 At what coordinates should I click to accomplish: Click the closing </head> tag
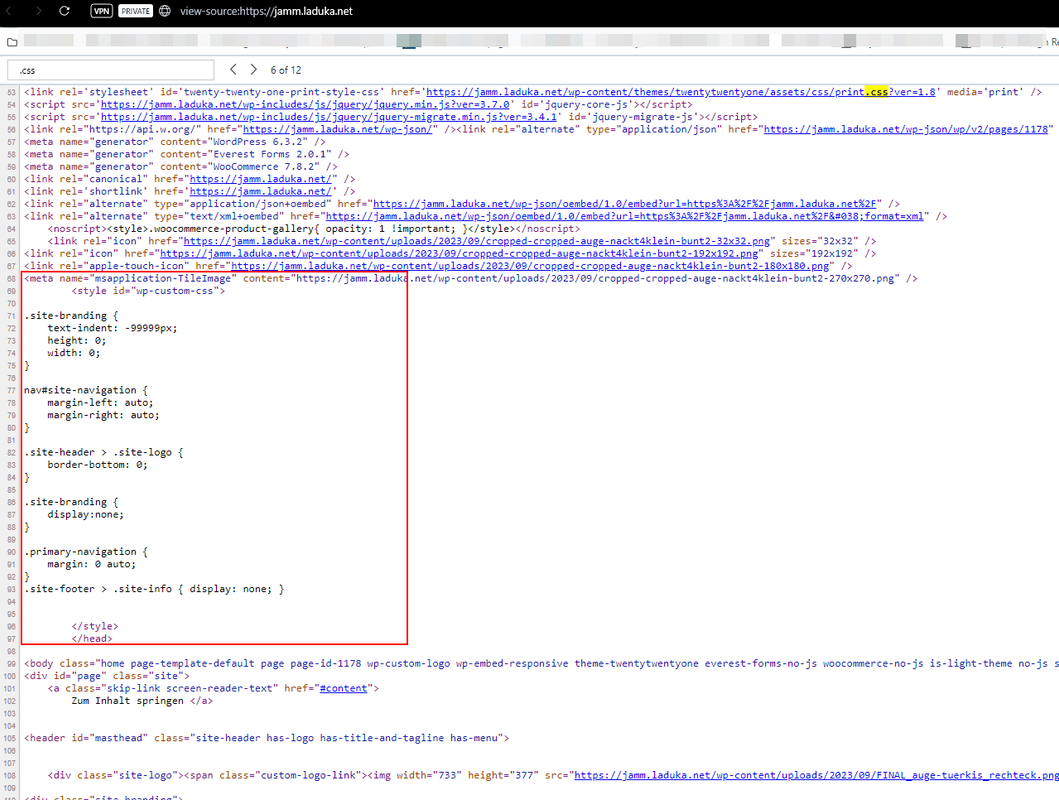coord(92,639)
